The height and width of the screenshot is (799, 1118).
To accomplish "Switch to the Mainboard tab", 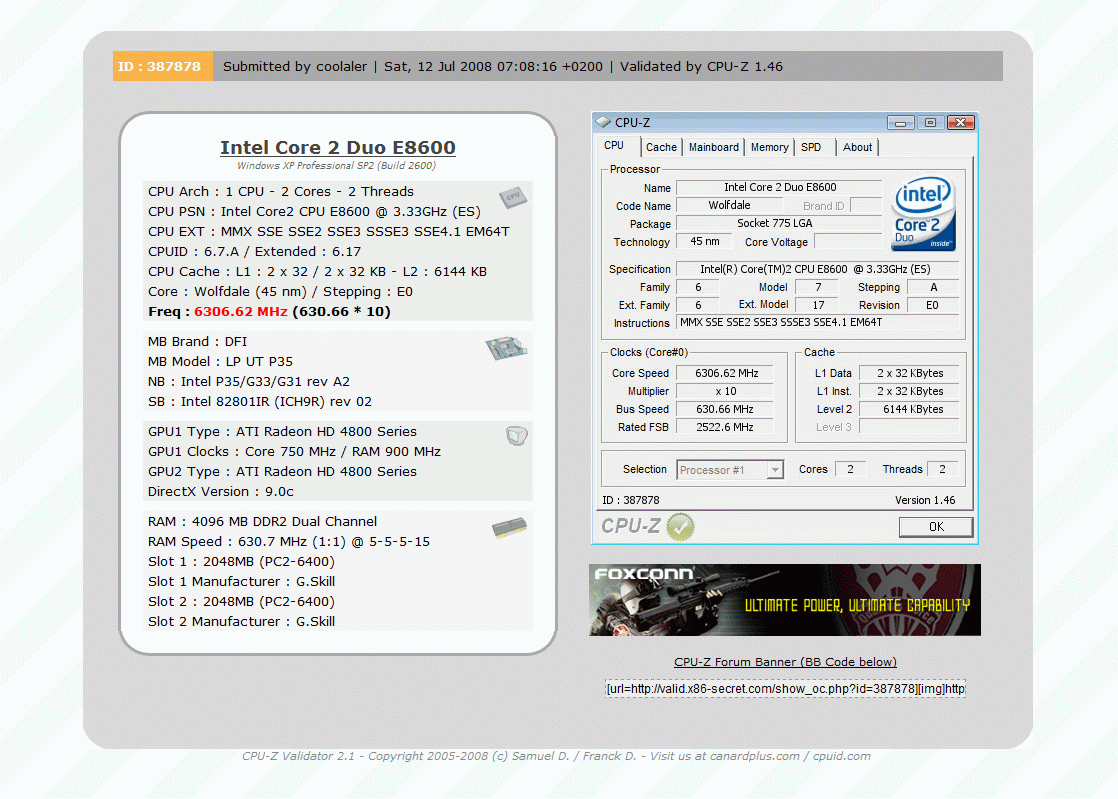I will click(x=714, y=147).
